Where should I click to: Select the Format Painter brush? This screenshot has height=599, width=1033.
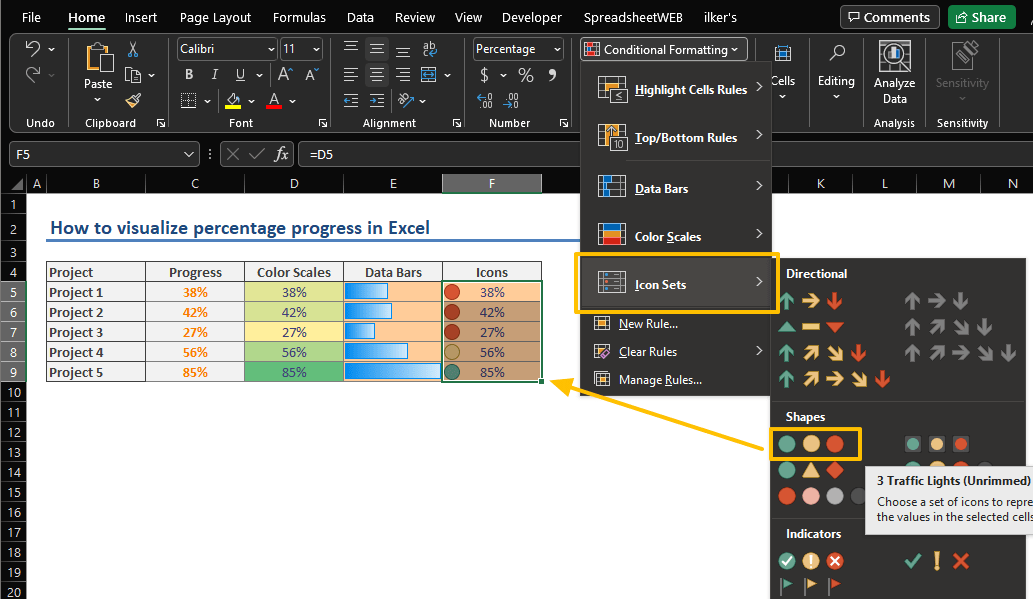pyautogui.click(x=134, y=101)
